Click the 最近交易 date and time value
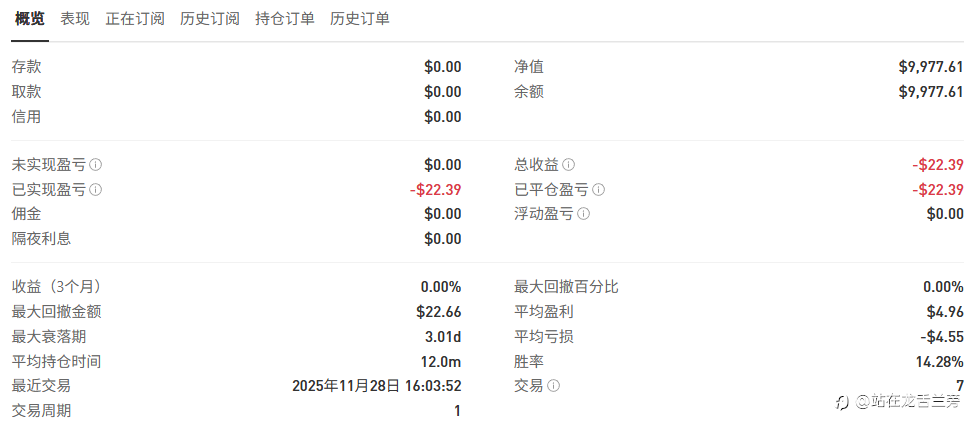The image size is (972, 432). point(376,386)
